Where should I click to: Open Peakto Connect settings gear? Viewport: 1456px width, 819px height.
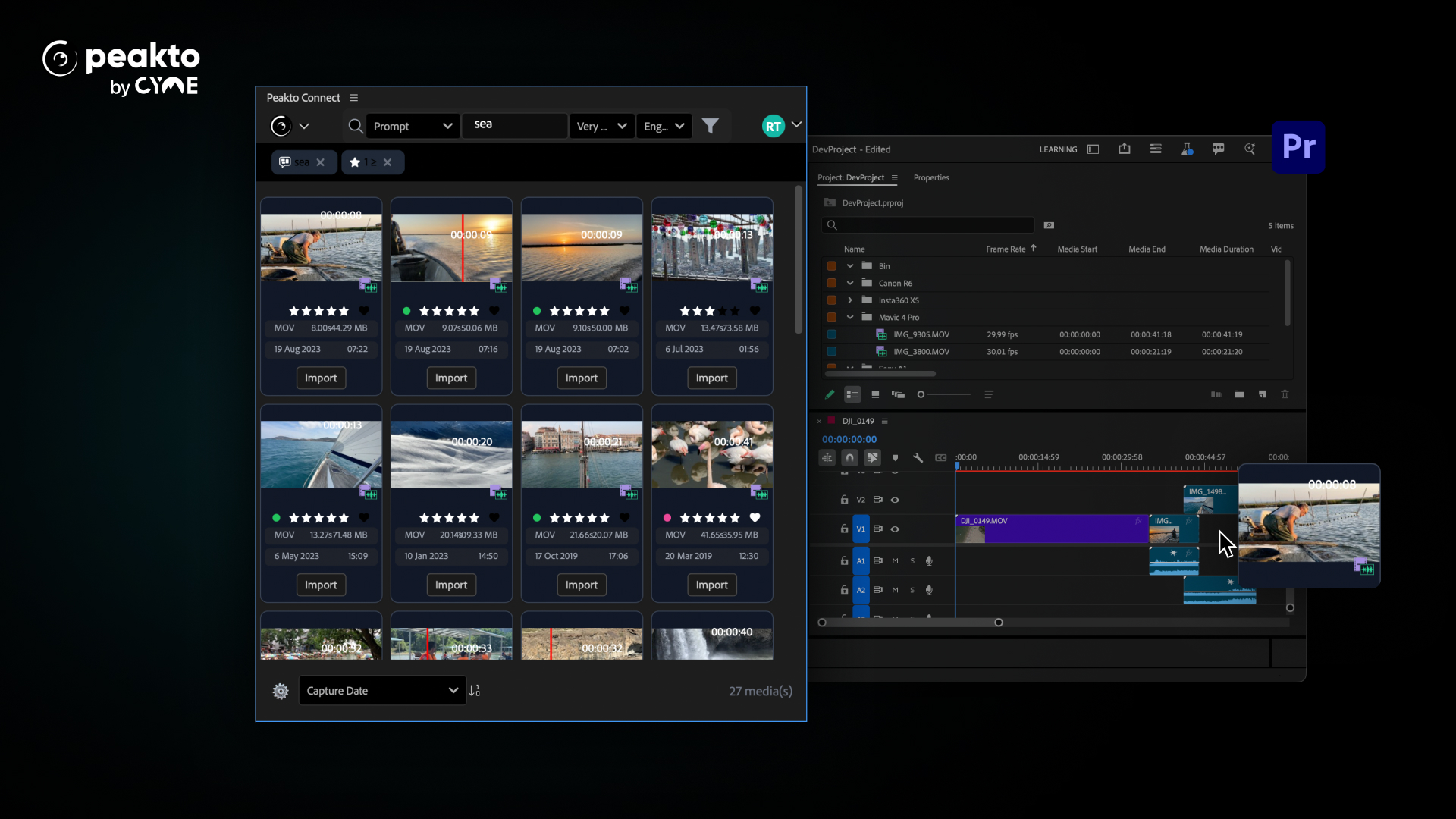click(281, 691)
